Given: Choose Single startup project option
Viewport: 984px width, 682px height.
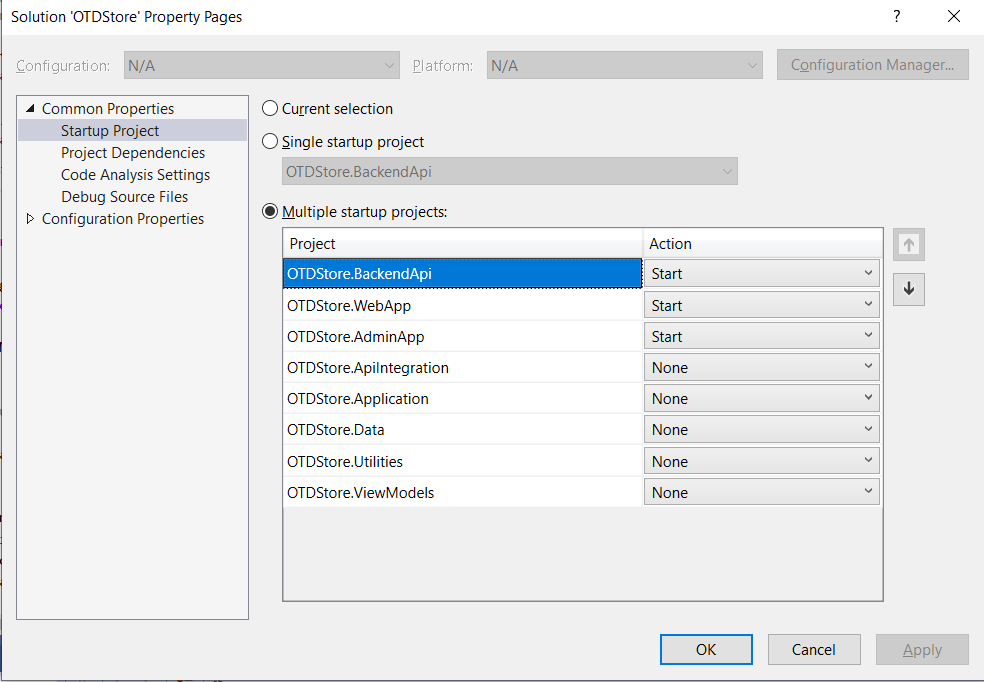Looking at the screenshot, I should click(270, 142).
